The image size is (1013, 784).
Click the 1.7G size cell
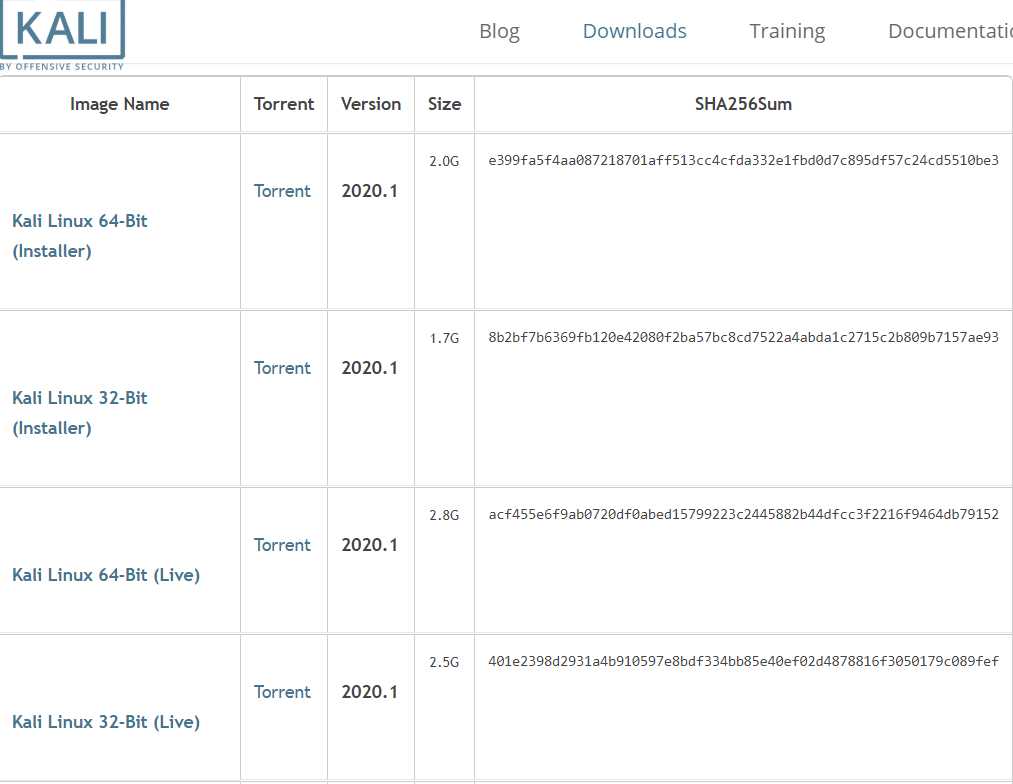[x=444, y=338]
